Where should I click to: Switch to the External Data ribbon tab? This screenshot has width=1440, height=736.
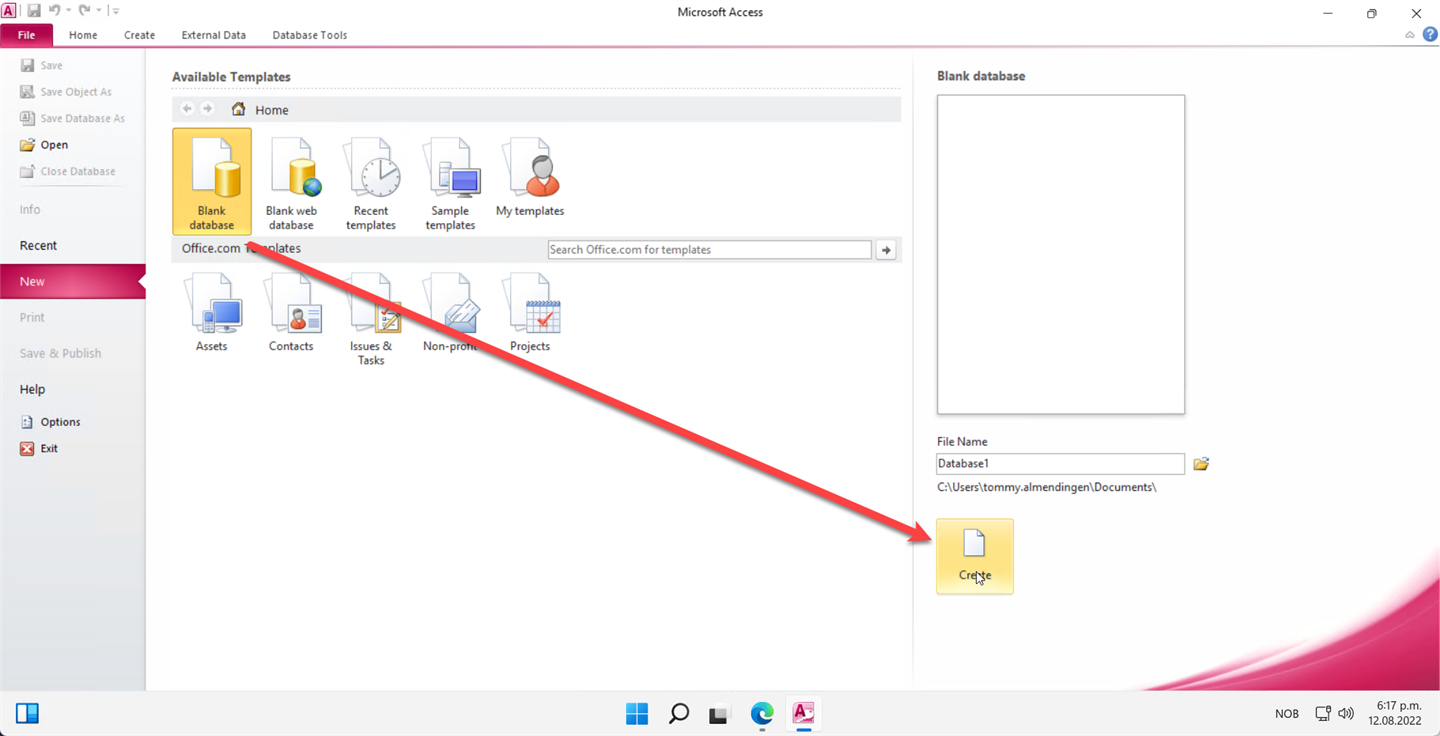pos(213,35)
